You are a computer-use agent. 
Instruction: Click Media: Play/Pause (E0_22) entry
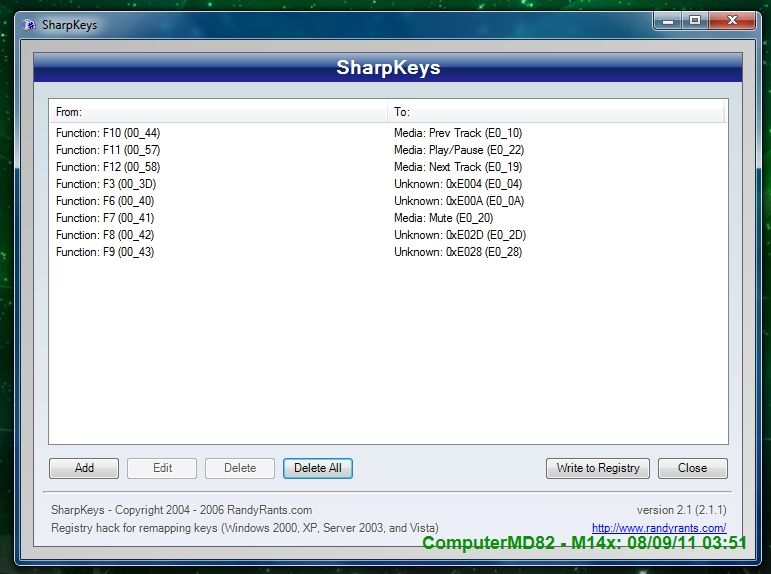[x=459, y=150]
